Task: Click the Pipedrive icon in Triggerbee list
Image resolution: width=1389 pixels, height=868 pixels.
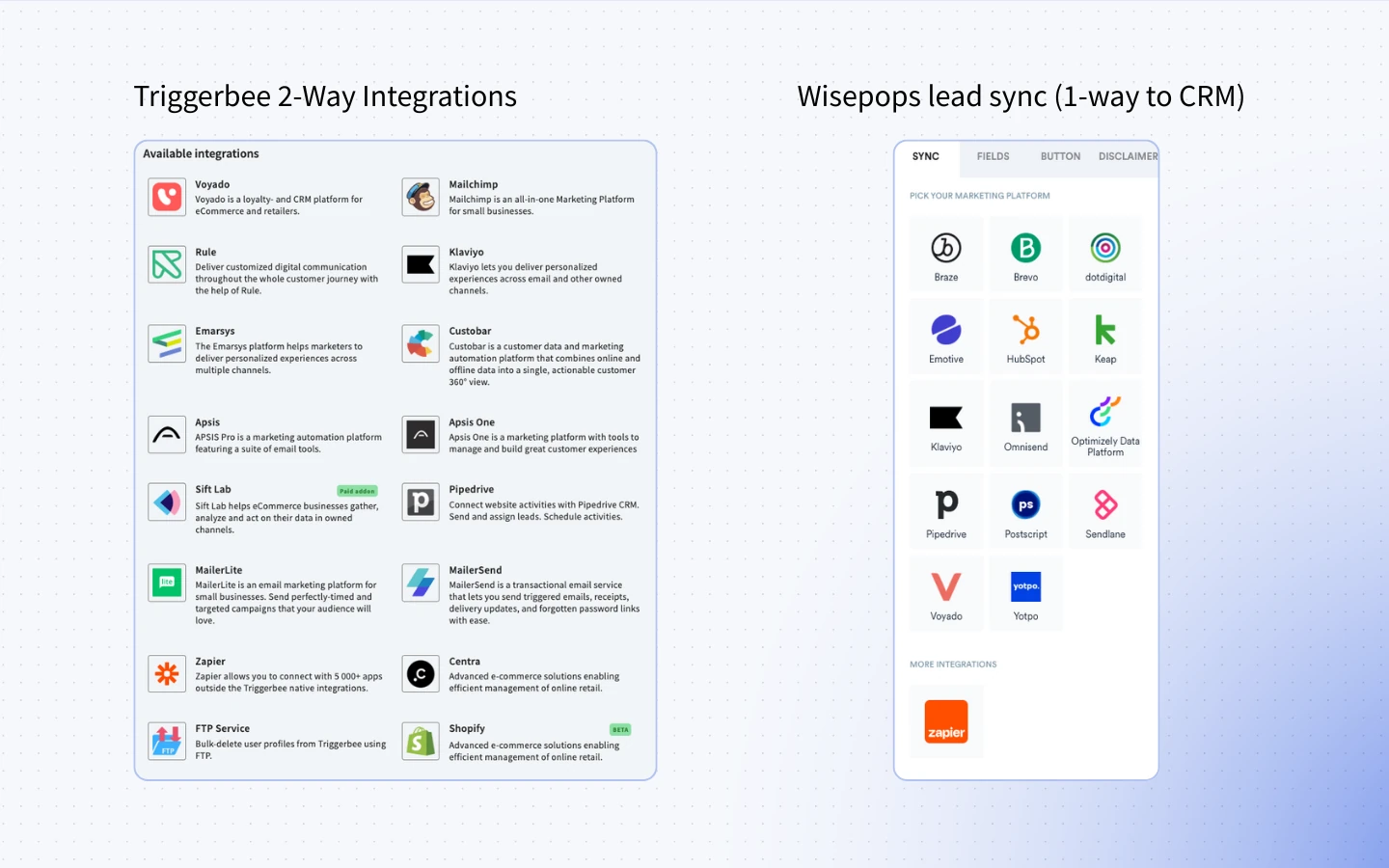Action: [421, 502]
